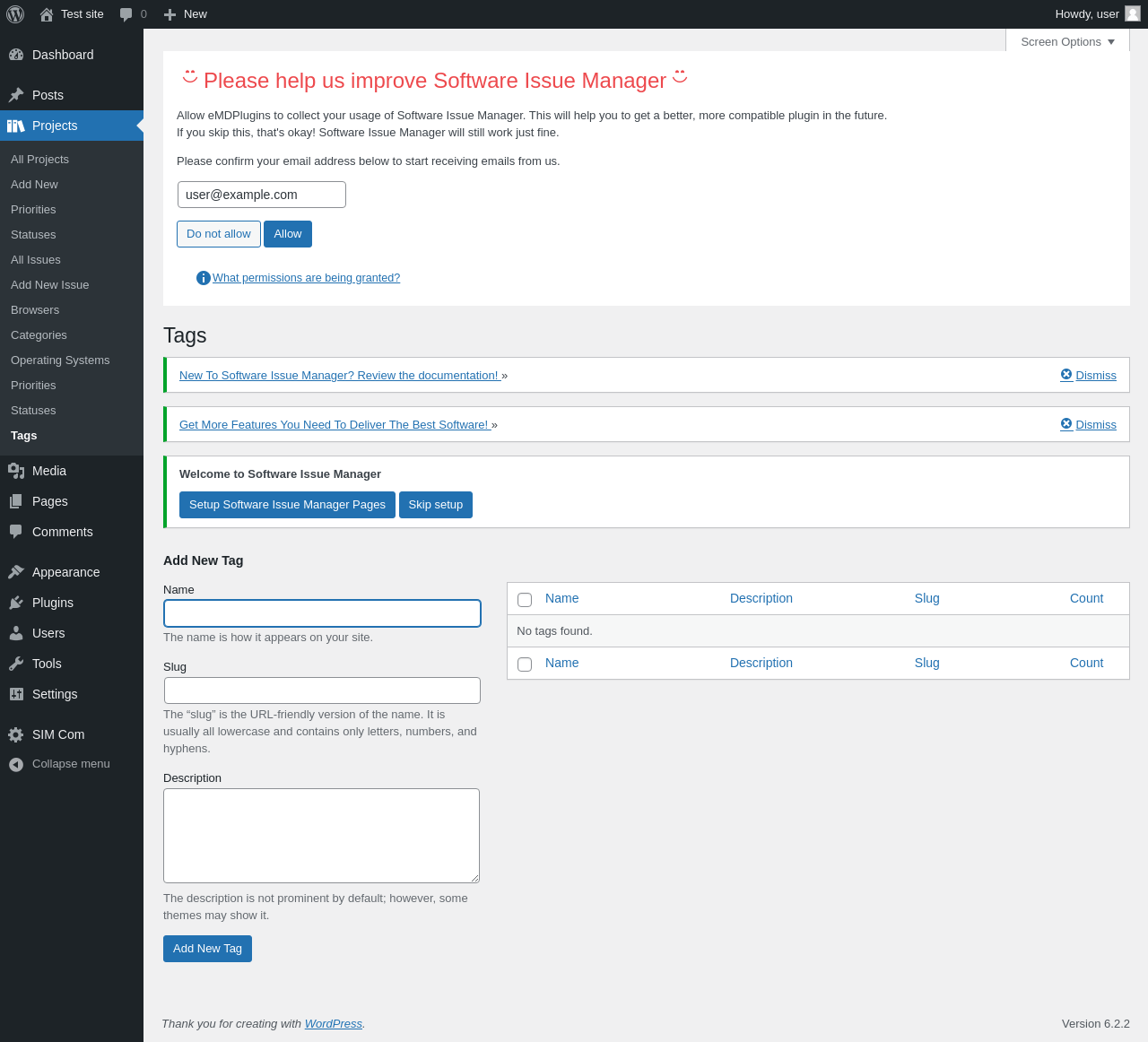Screen dimensions: 1148x1042
Task: Open All Projects submenu item
Action: tap(39, 160)
